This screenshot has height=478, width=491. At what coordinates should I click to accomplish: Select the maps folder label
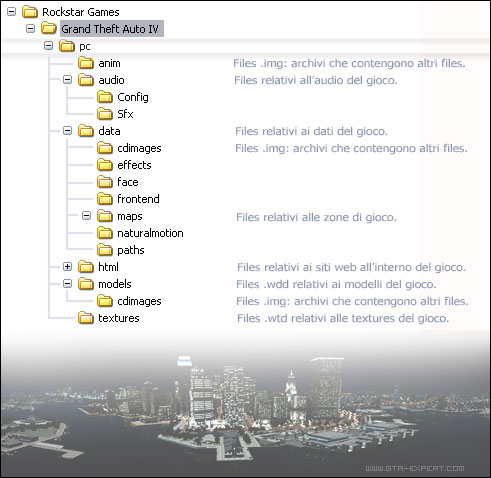130,217
